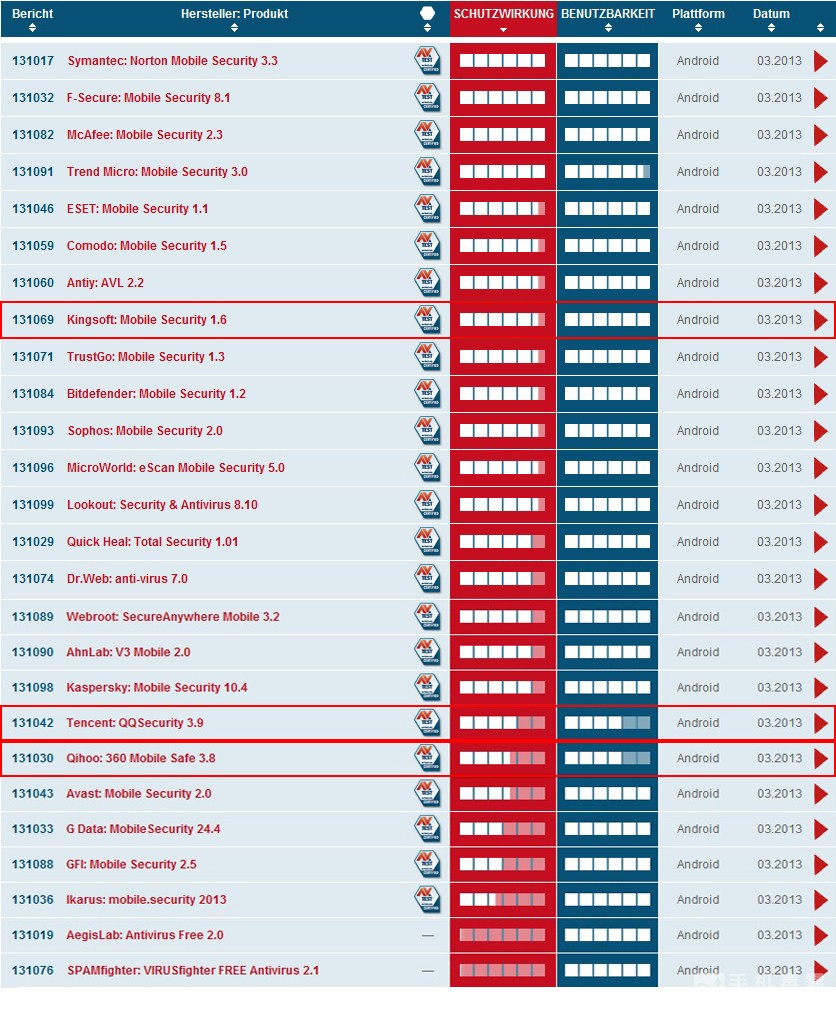Click red arrow in Antiy AVL row
The width and height of the screenshot is (836, 1011).
coord(821,283)
